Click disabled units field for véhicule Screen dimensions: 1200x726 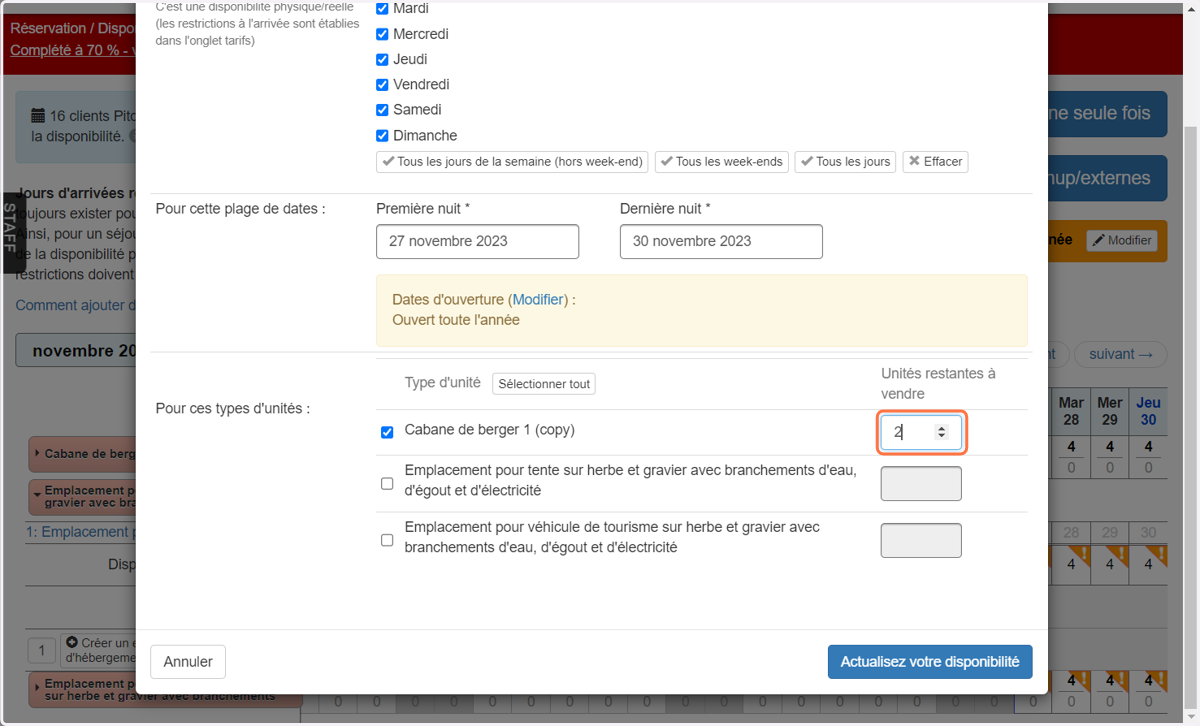(921, 541)
